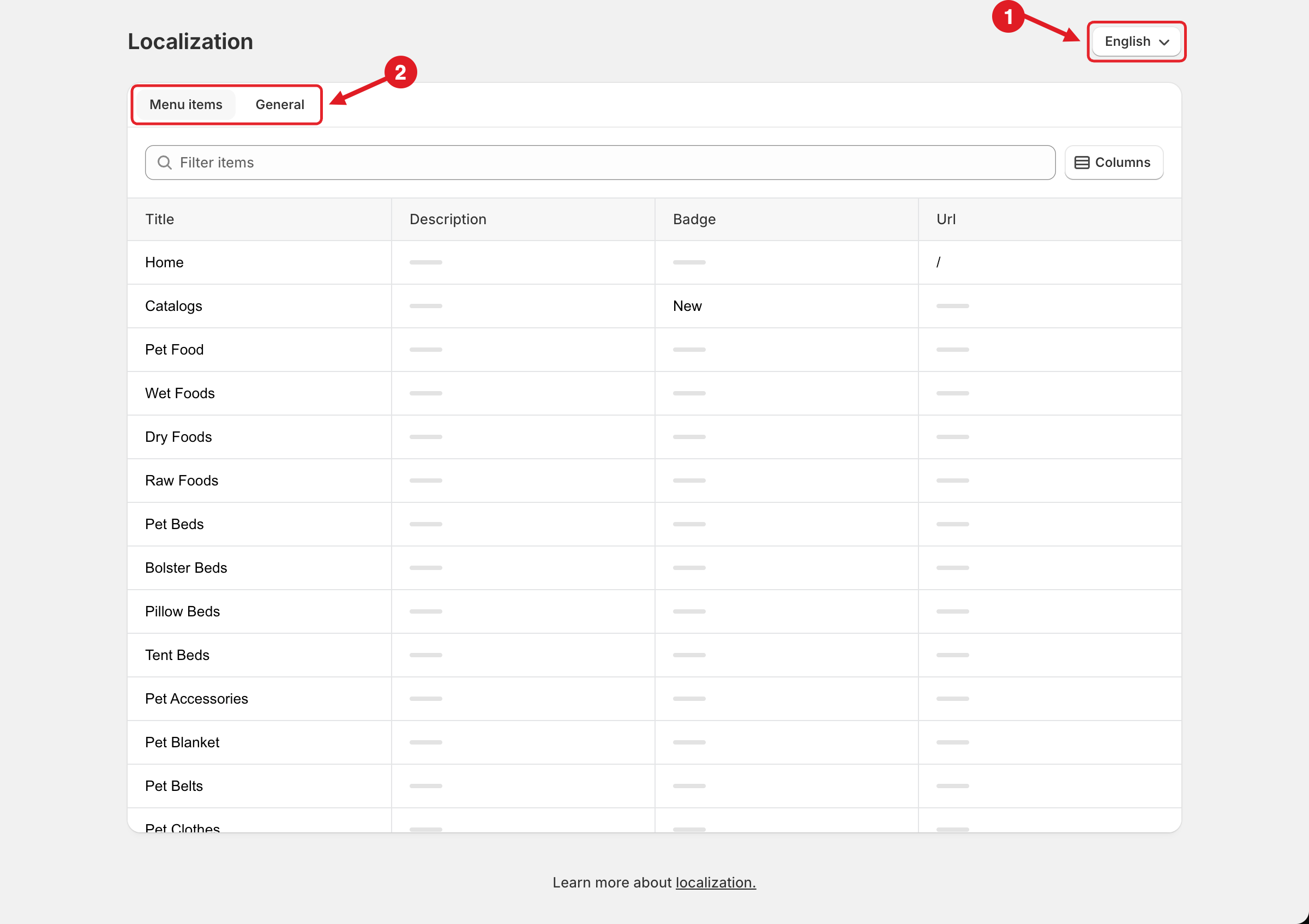
Task: Select the Pet Belts title cell
Action: [x=260, y=785]
